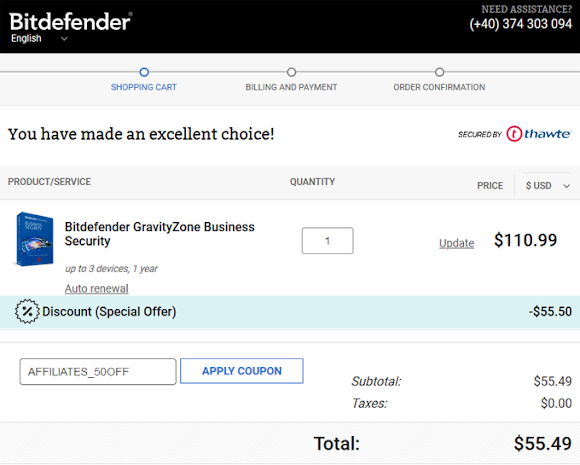Click the Thawte secured-by badge
The height and width of the screenshot is (465, 580).
(x=515, y=134)
